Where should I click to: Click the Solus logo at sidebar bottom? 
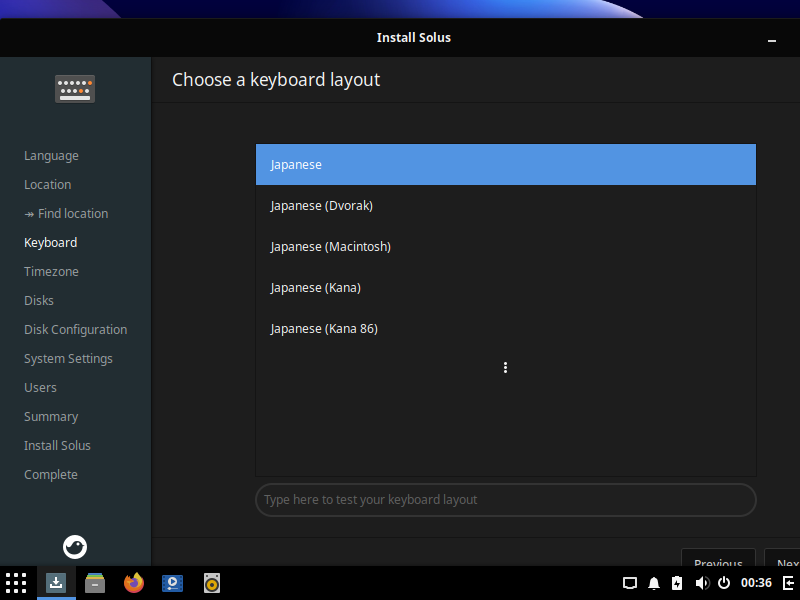pyautogui.click(x=75, y=547)
